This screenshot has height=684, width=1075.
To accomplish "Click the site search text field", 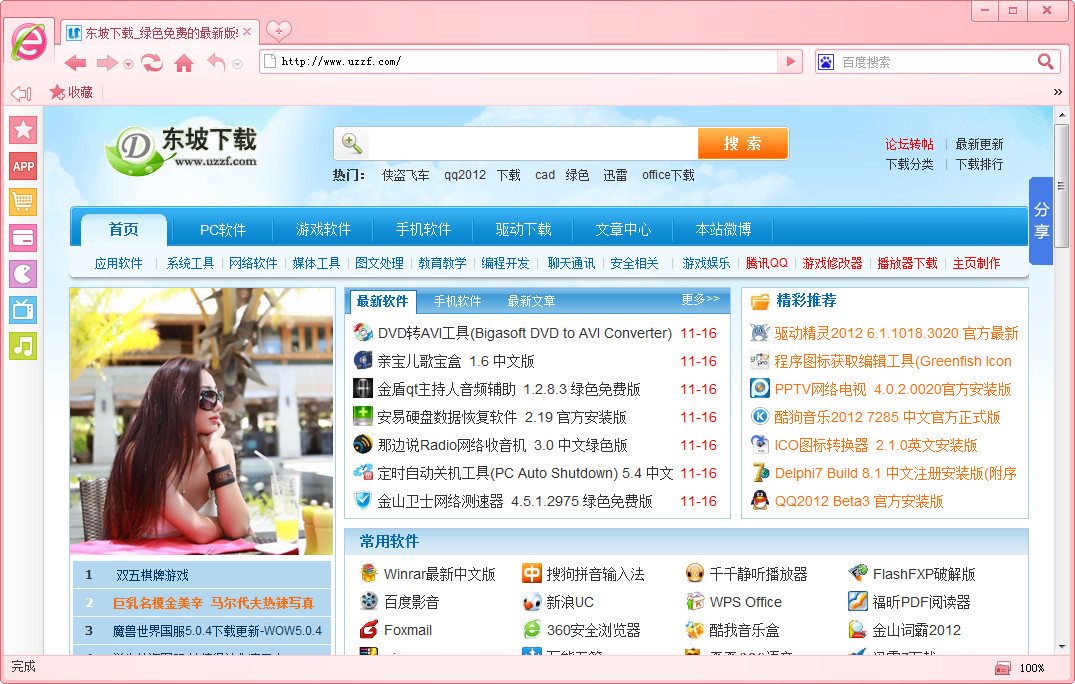I will 533,143.
